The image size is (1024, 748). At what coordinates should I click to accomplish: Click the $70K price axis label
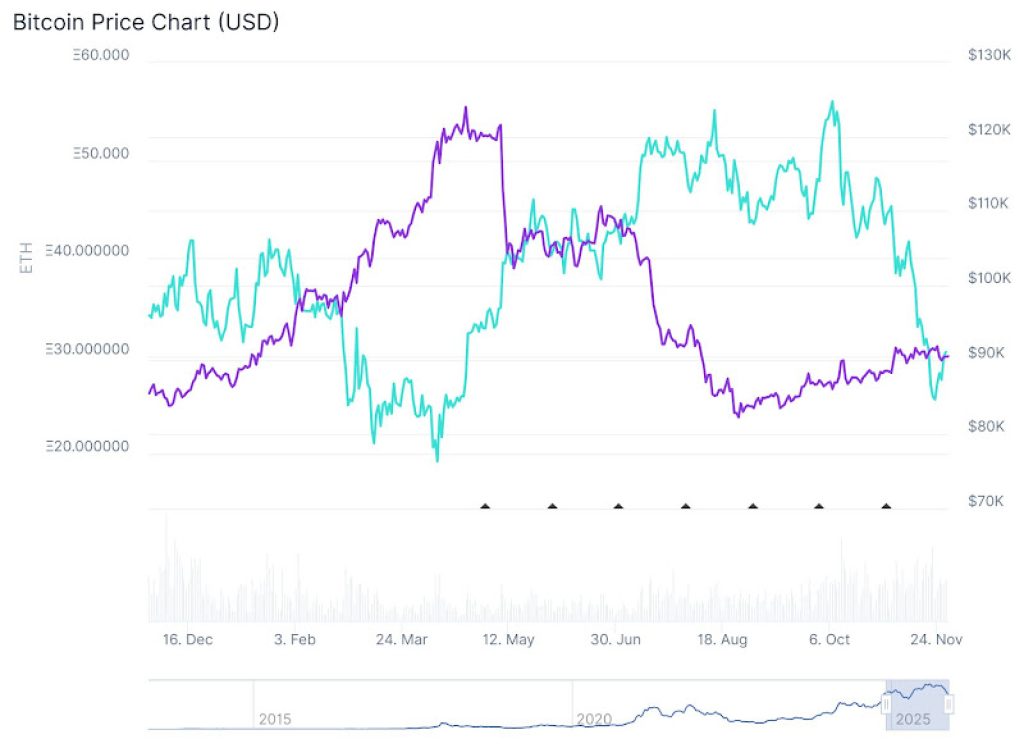985,501
